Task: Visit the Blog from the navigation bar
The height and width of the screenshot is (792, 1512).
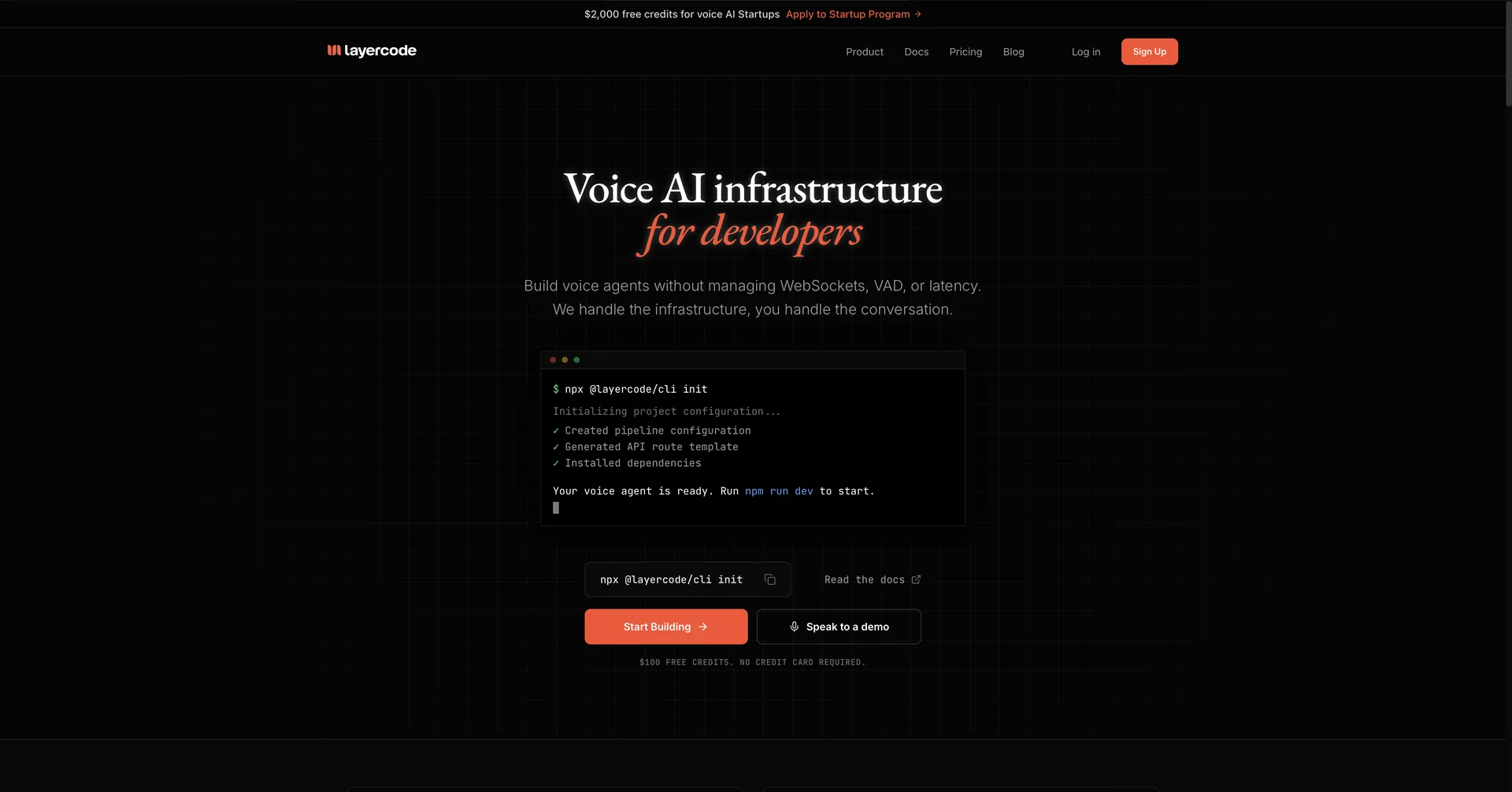Action: pyautogui.click(x=1013, y=52)
